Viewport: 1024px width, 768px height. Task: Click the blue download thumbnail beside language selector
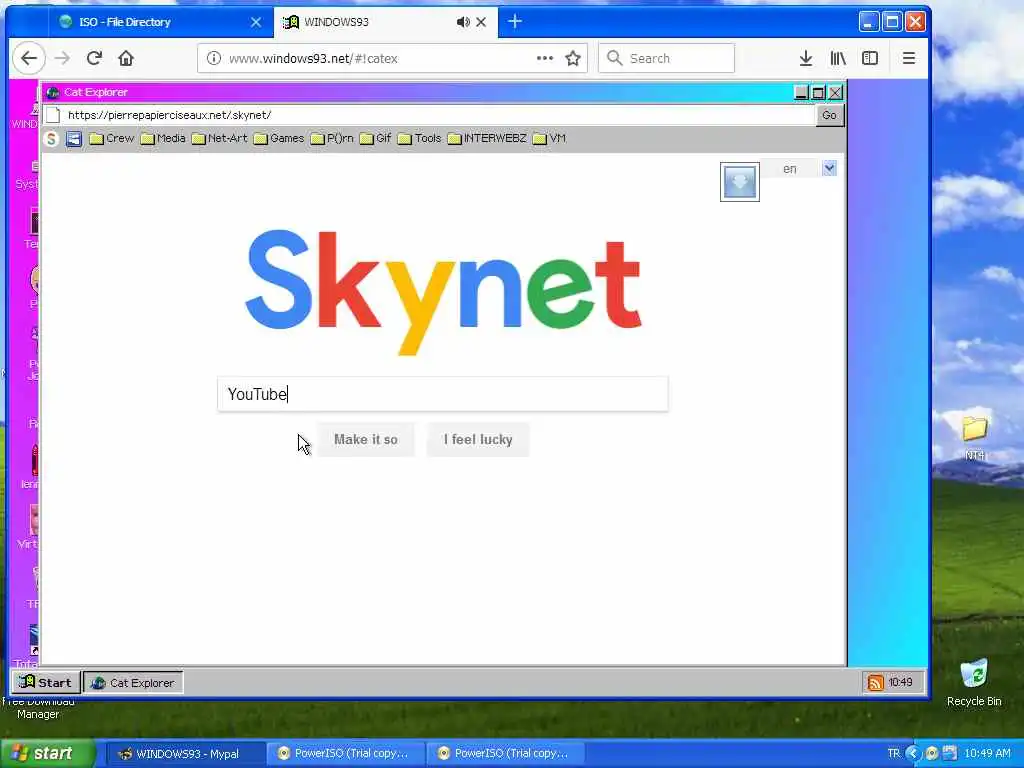pos(739,182)
